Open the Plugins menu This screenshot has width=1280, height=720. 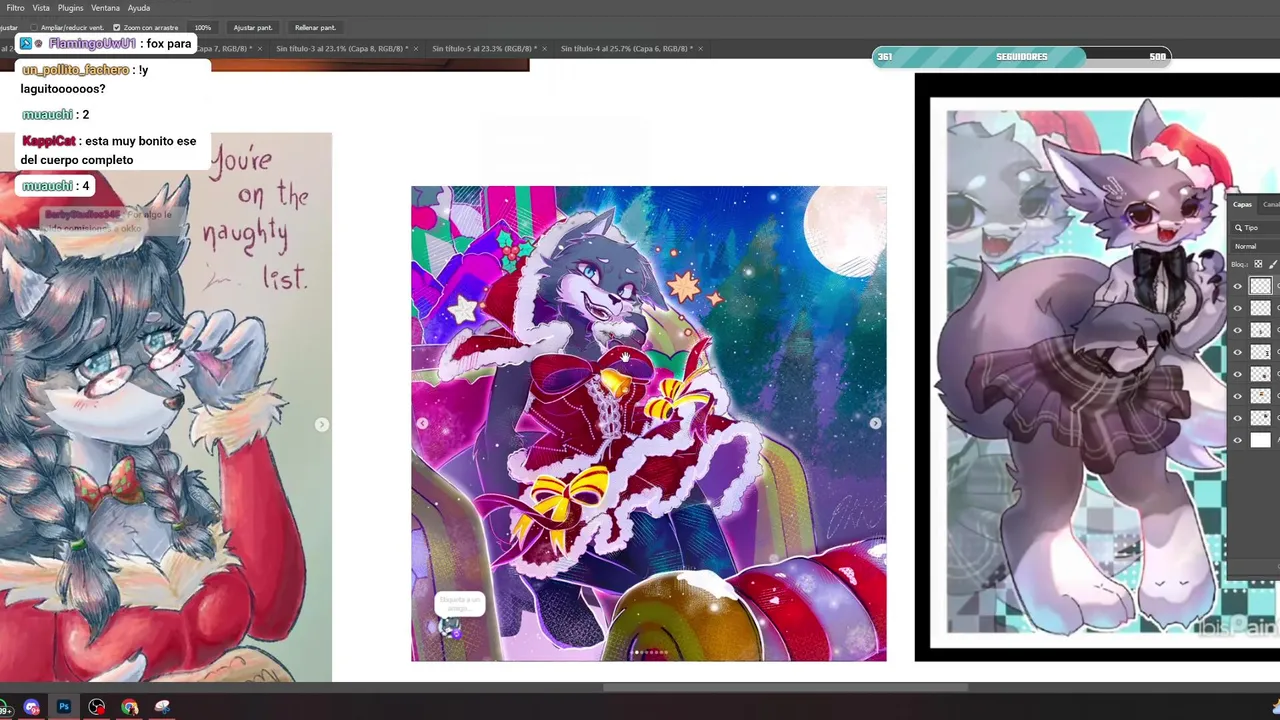point(71,8)
